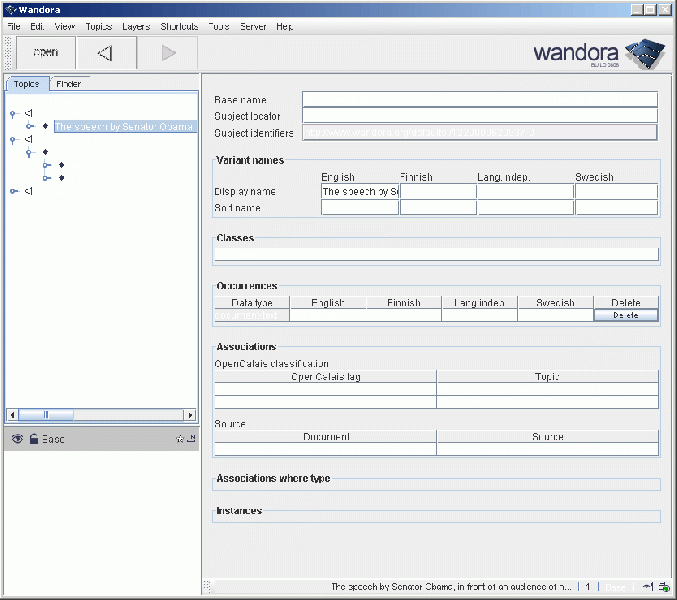Collapse the Person tree node

[30, 153]
